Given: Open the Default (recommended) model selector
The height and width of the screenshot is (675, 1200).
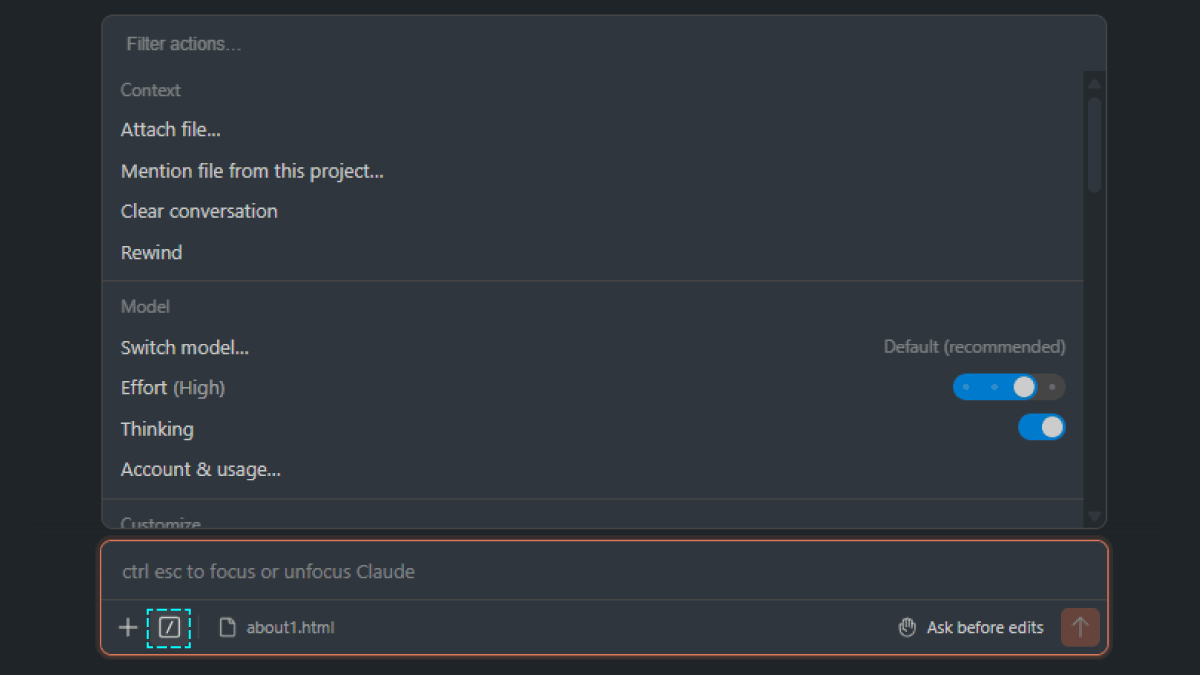Looking at the screenshot, I should pos(974,347).
